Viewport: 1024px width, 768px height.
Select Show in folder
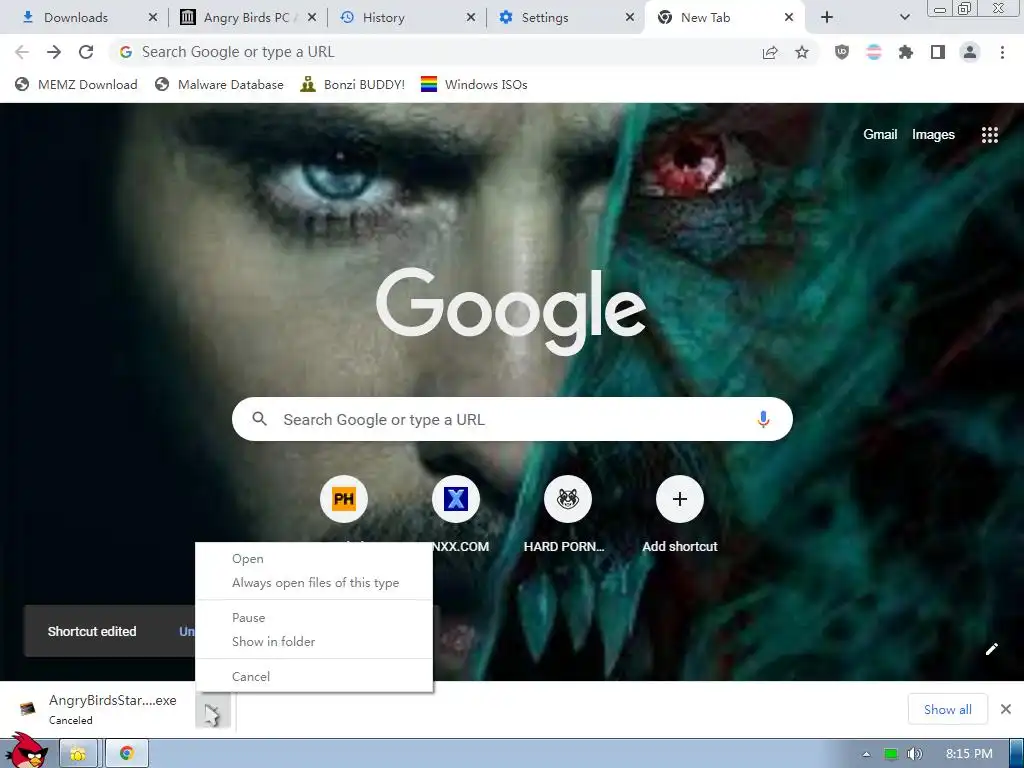tap(313, 641)
